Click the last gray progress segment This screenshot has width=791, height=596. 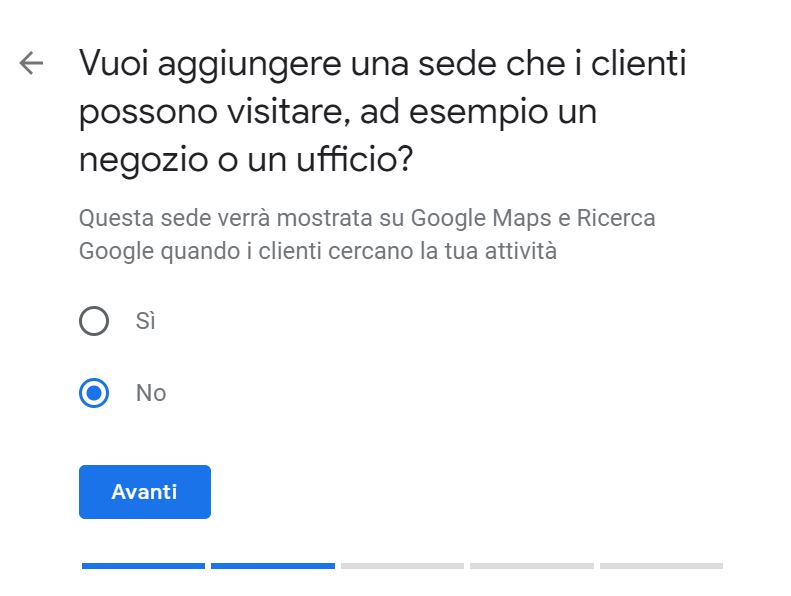(661, 566)
